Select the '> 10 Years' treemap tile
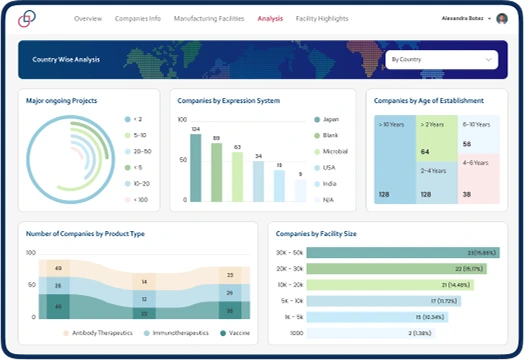Image resolution: width=524 pixels, height=361 pixels. (395, 159)
